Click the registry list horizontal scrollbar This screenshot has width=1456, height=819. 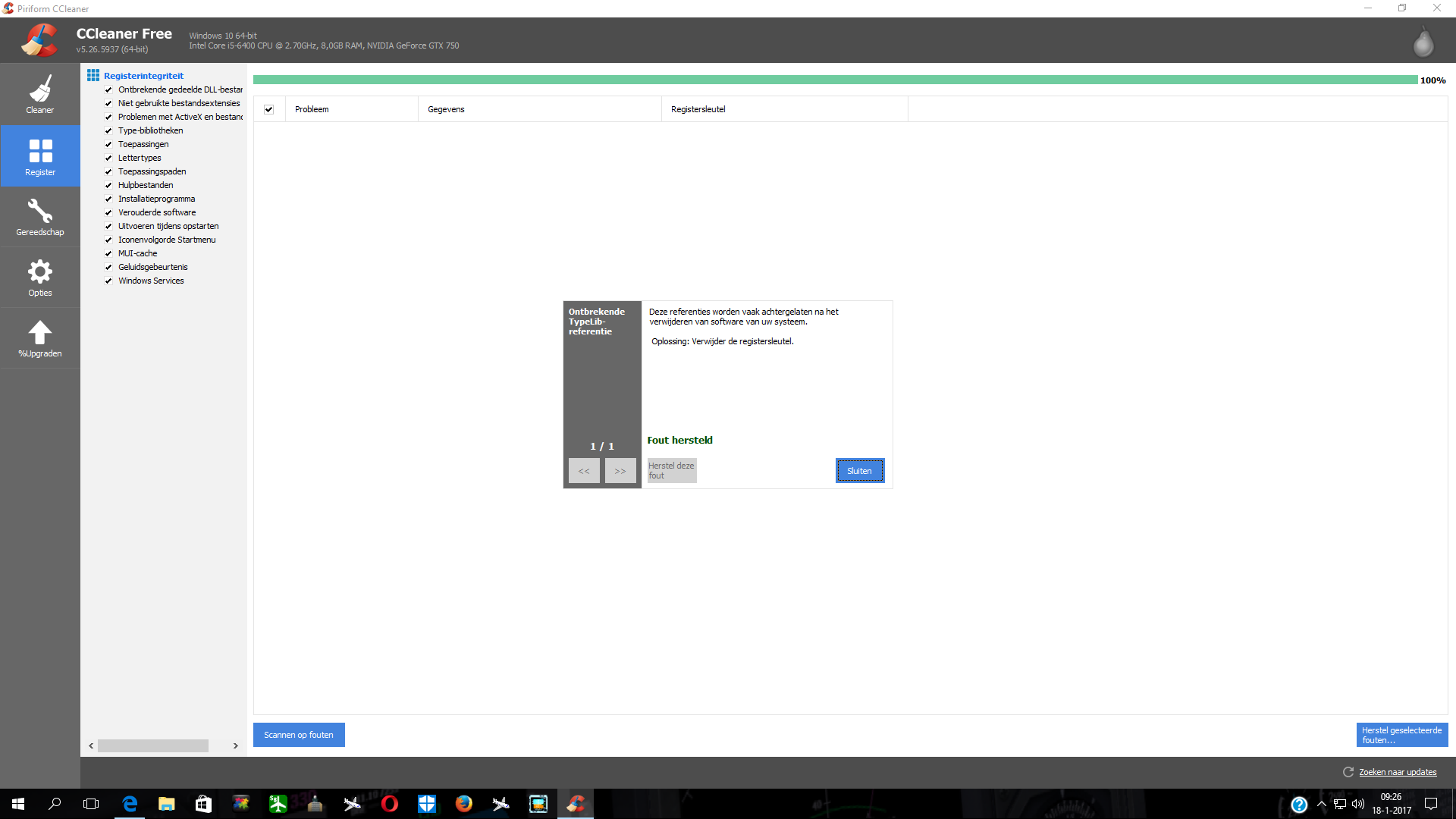(153, 745)
